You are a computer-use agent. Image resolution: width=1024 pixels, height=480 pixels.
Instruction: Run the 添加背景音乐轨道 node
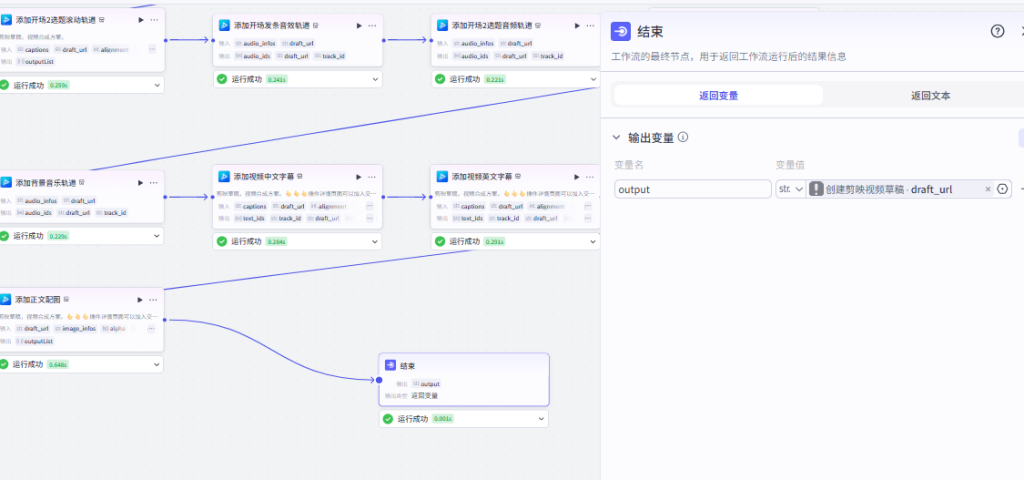(x=140, y=182)
